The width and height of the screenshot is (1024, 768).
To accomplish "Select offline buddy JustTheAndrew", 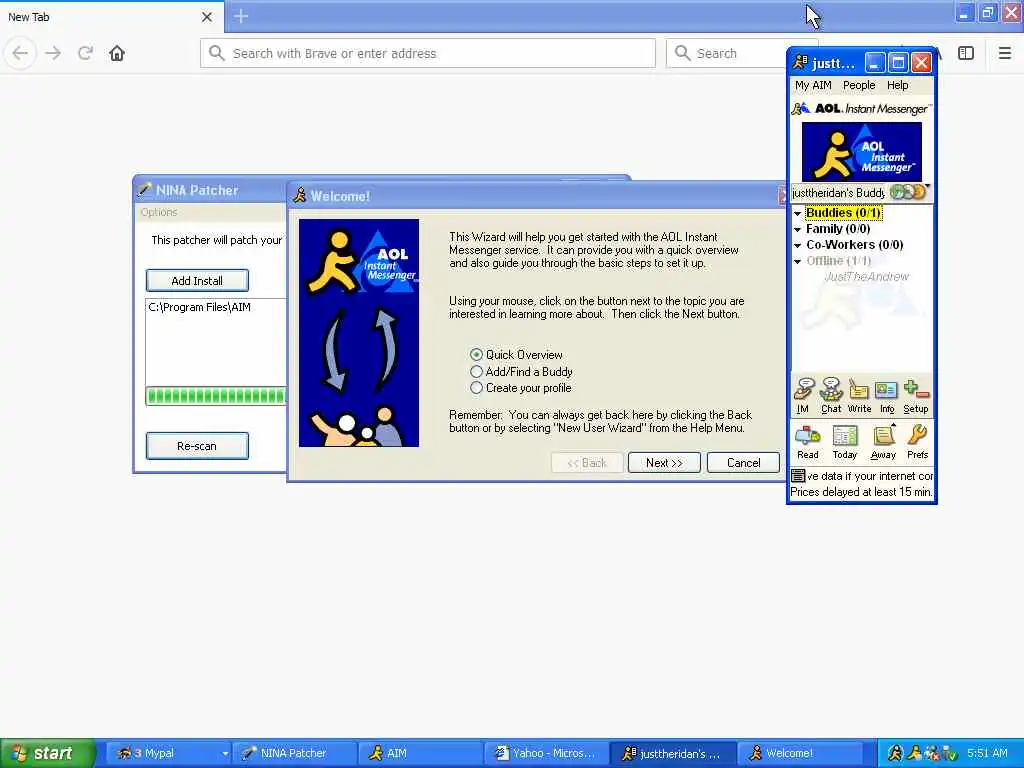I will pos(867,277).
